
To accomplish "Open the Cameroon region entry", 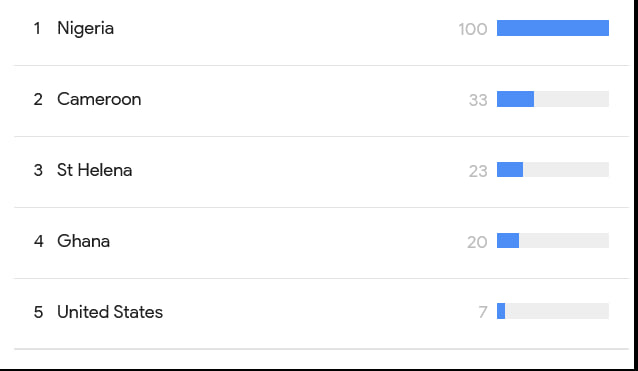I will (99, 99).
